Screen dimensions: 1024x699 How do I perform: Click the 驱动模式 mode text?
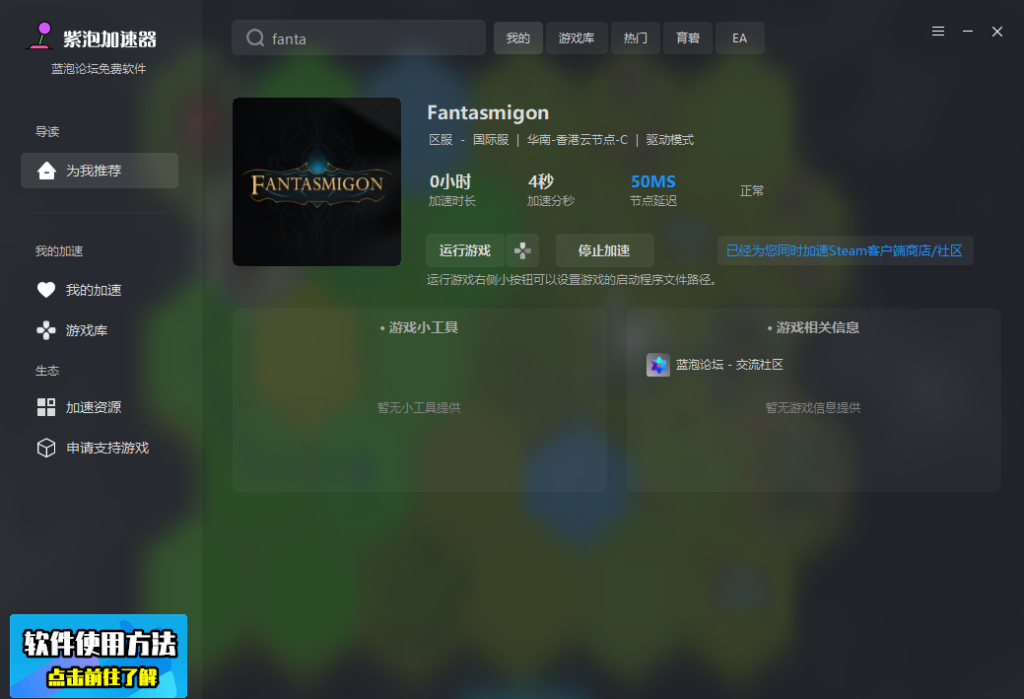[x=670, y=140]
